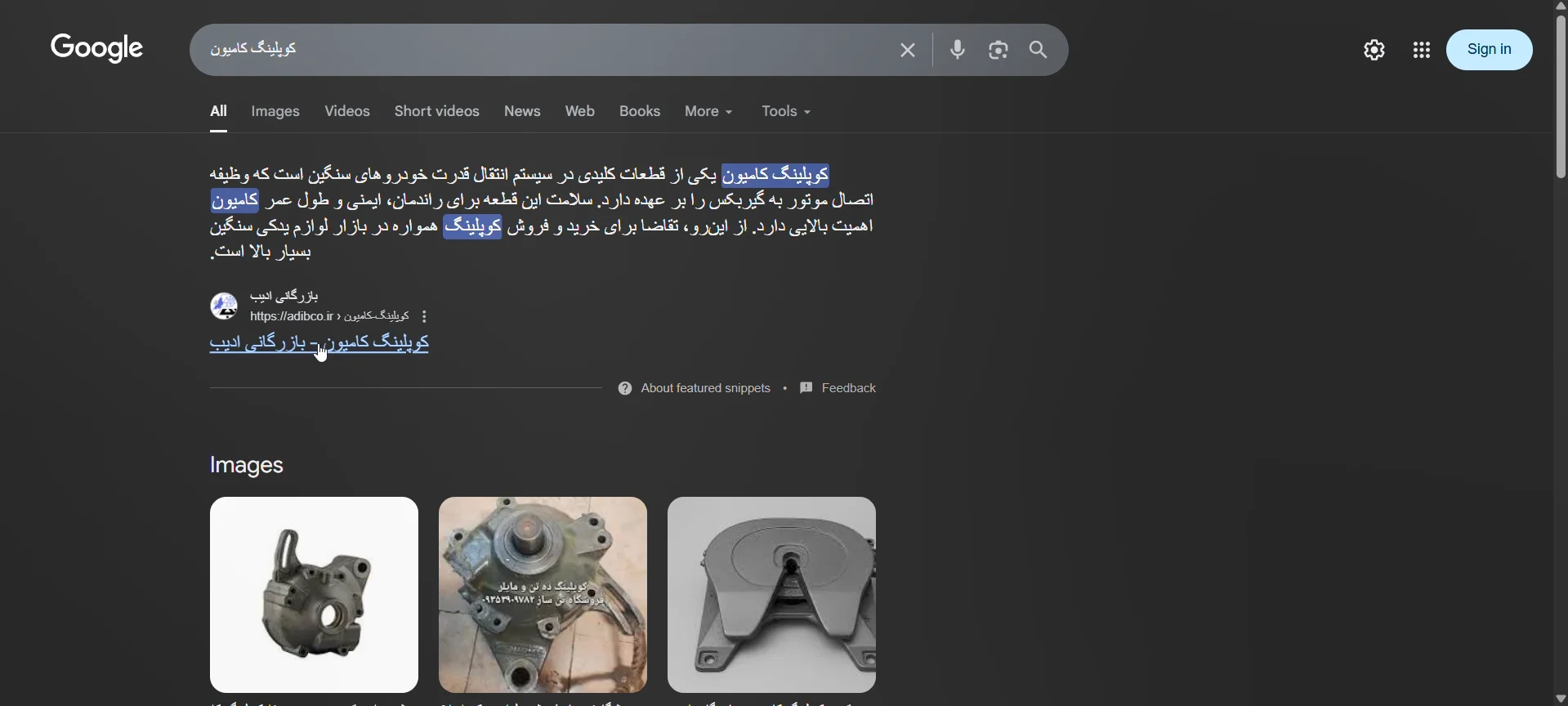Select the Short videos tab
This screenshot has height=706, width=1568.
pos(437,112)
